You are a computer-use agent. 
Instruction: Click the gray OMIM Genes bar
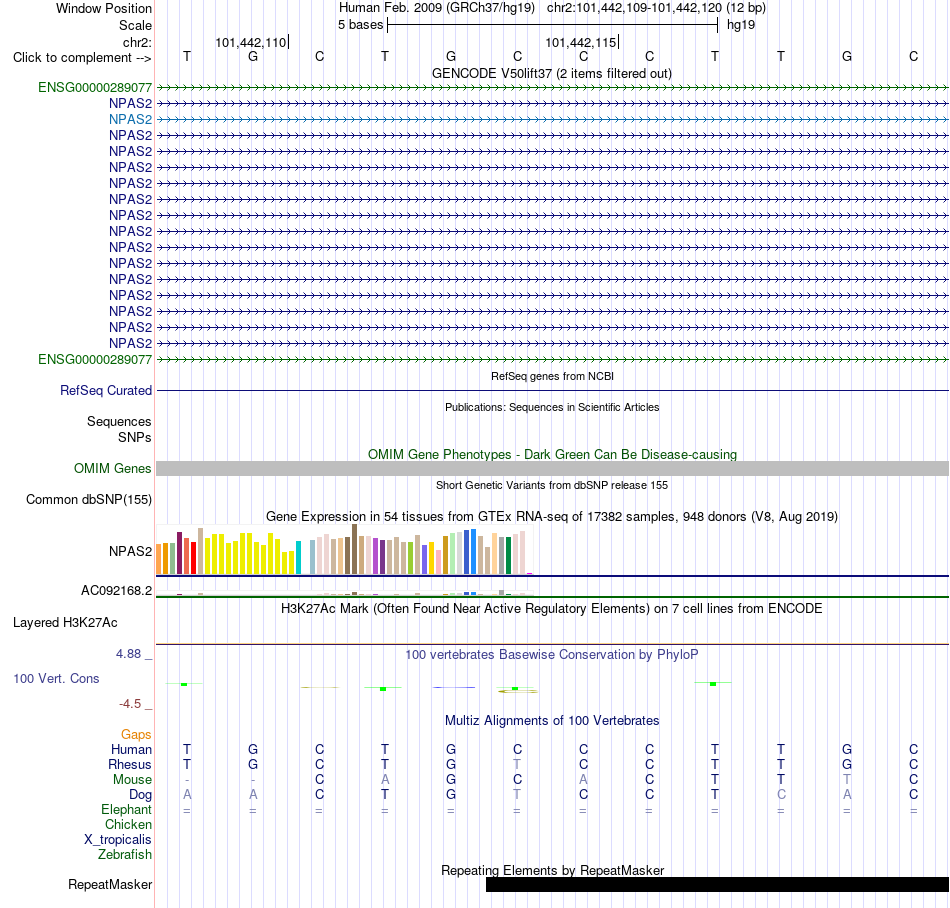pyautogui.click(x=552, y=468)
